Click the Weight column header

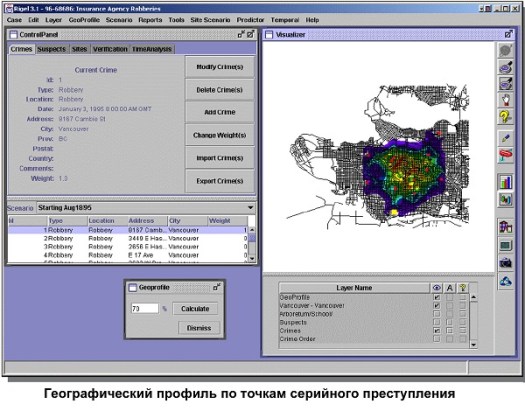pyautogui.click(x=228, y=221)
